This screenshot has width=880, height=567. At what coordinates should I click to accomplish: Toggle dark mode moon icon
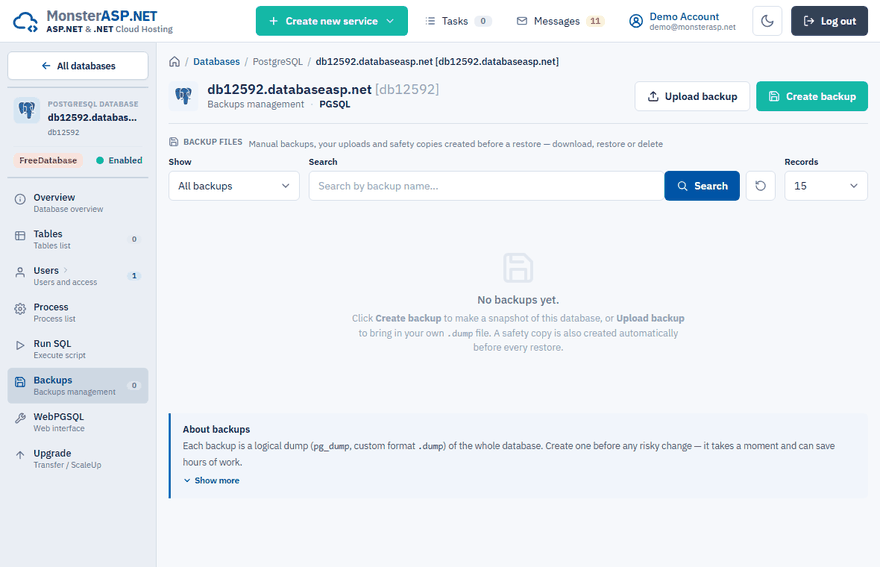(x=767, y=21)
